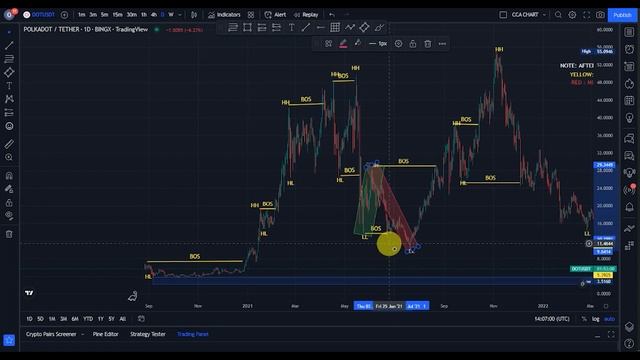Open the patterns tool in left sidebar
Viewport: 640px width, 360px height.
(9, 99)
